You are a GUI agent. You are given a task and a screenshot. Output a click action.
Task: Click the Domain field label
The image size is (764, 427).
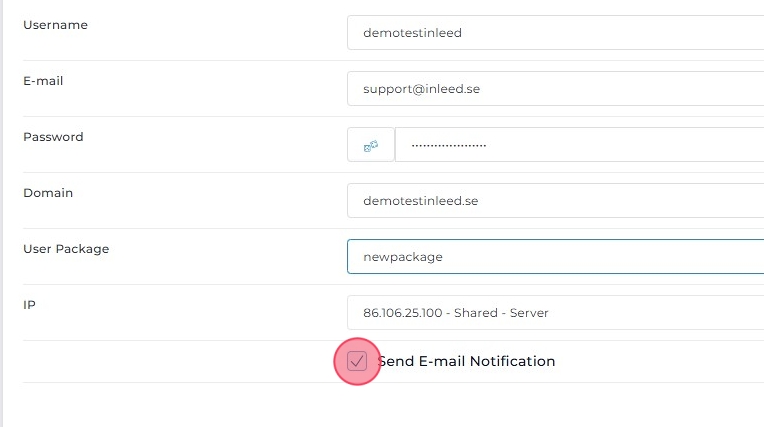(48, 193)
